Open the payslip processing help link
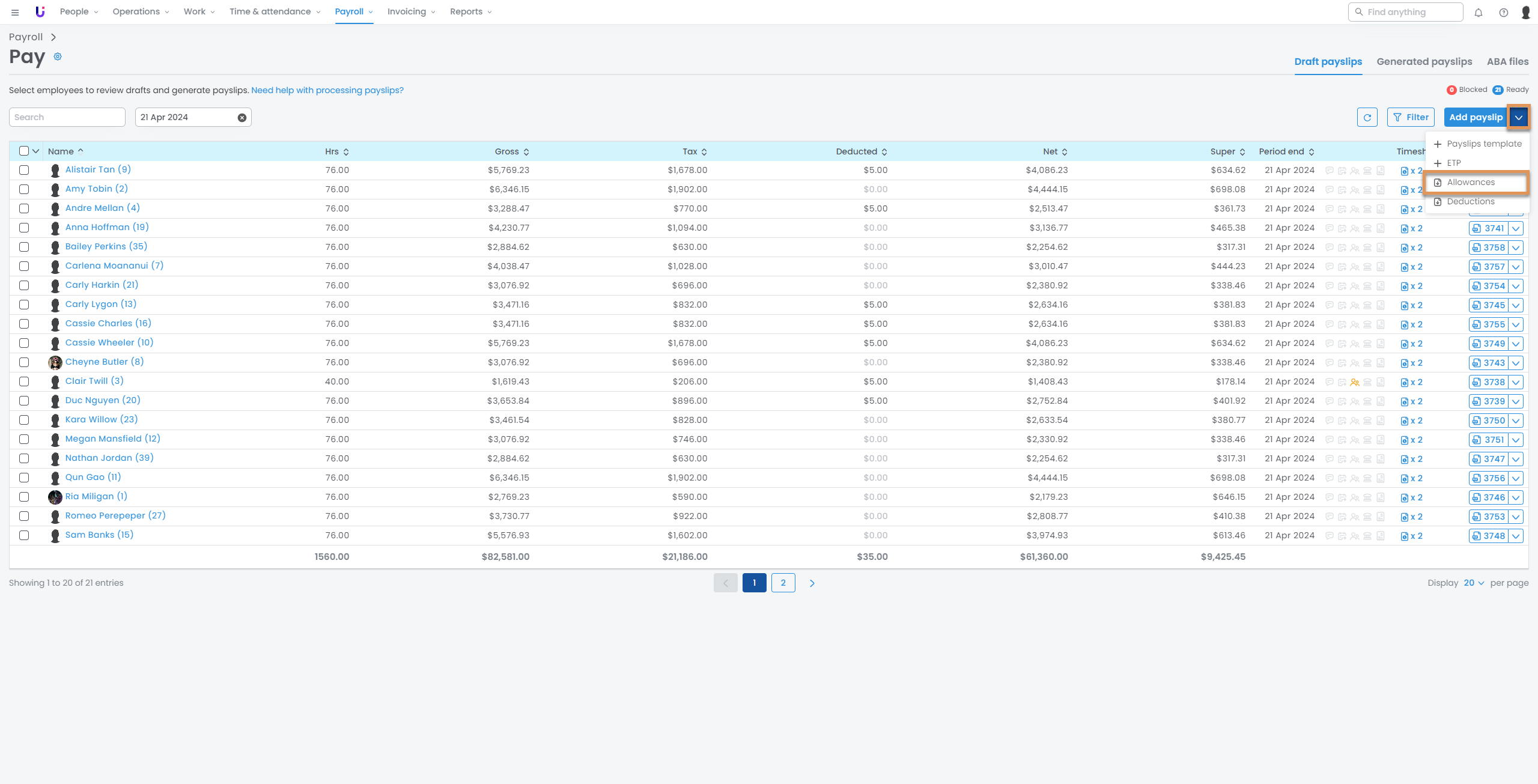Viewport: 1538px width, 784px height. click(x=327, y=90)
